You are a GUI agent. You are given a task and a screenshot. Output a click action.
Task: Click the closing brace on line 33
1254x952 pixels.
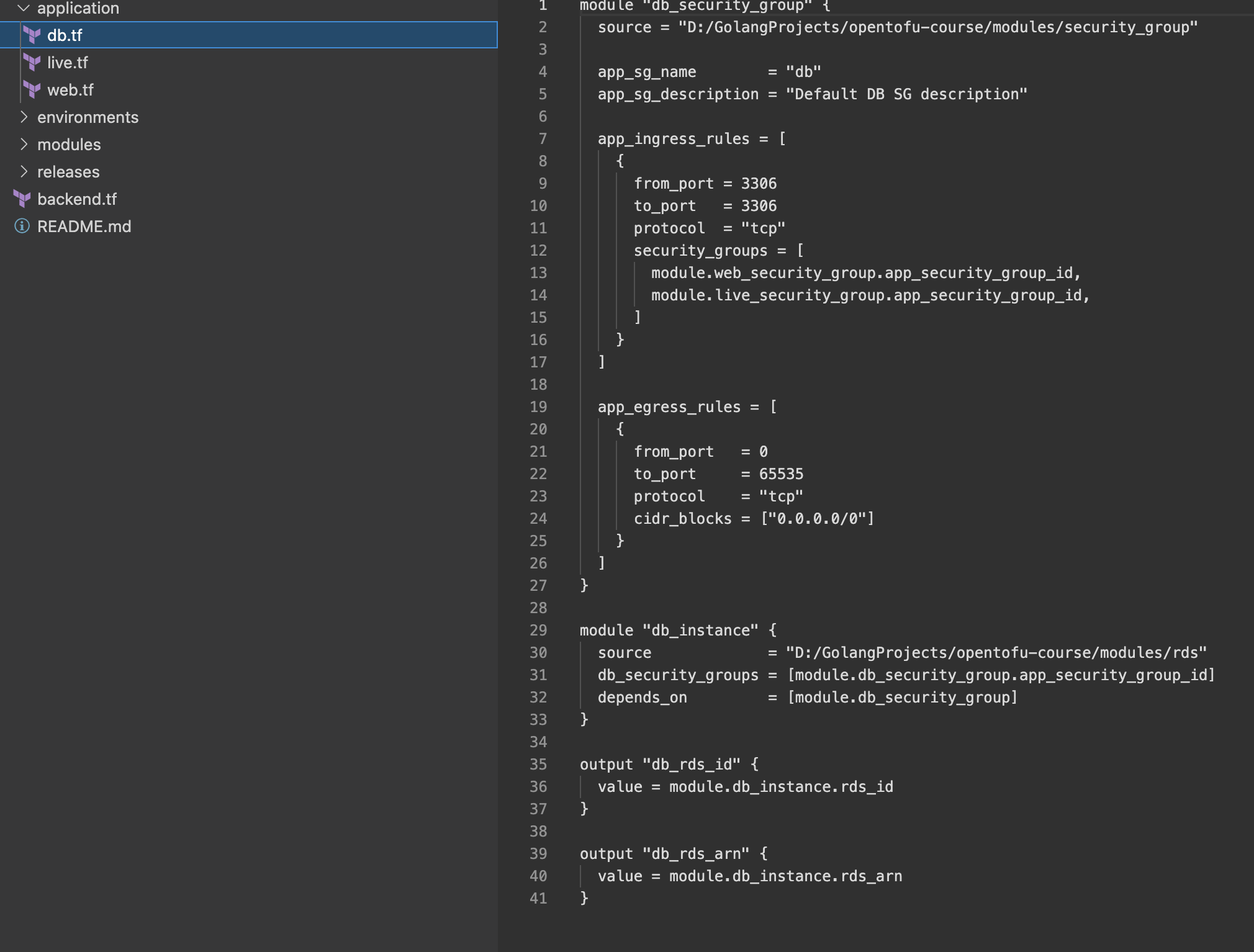pos(584,720)
